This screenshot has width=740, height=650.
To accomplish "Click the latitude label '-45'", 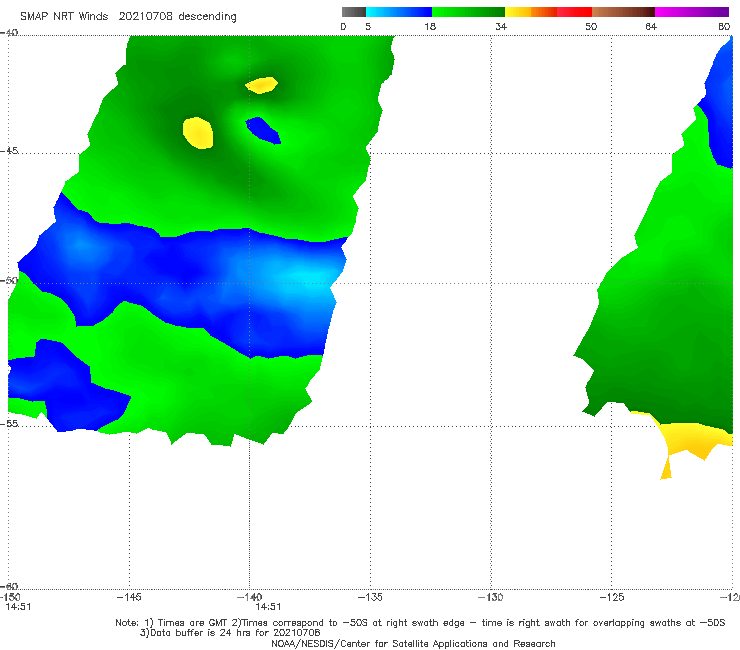I will 9,151.
